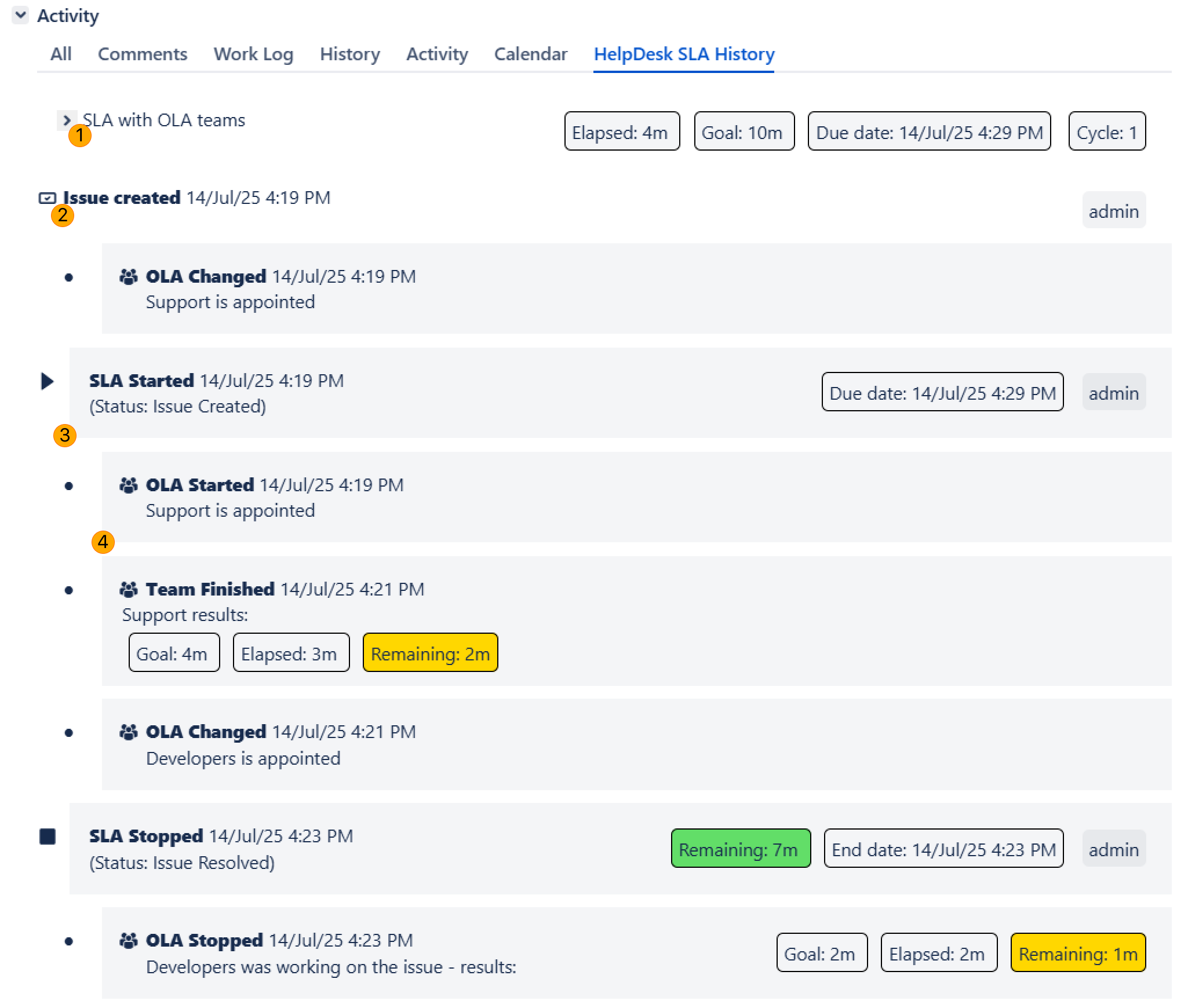Click team icon beside OLA Stopped

tap(129, 941)
